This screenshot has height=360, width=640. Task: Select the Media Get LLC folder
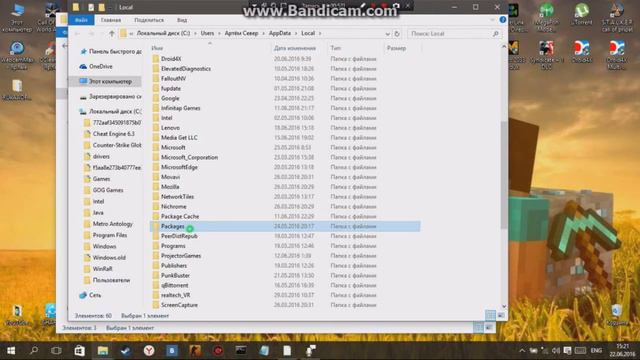[179, 138]
